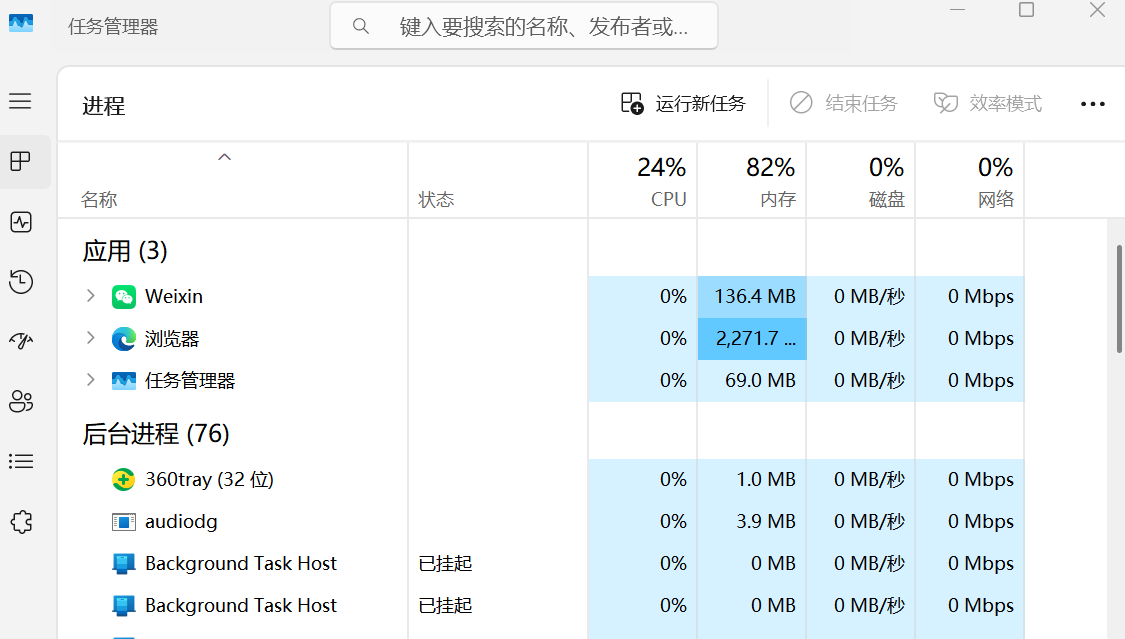
Task: Expand the Weixin process group
Action: pyautogui.click(x=90, y=295)
